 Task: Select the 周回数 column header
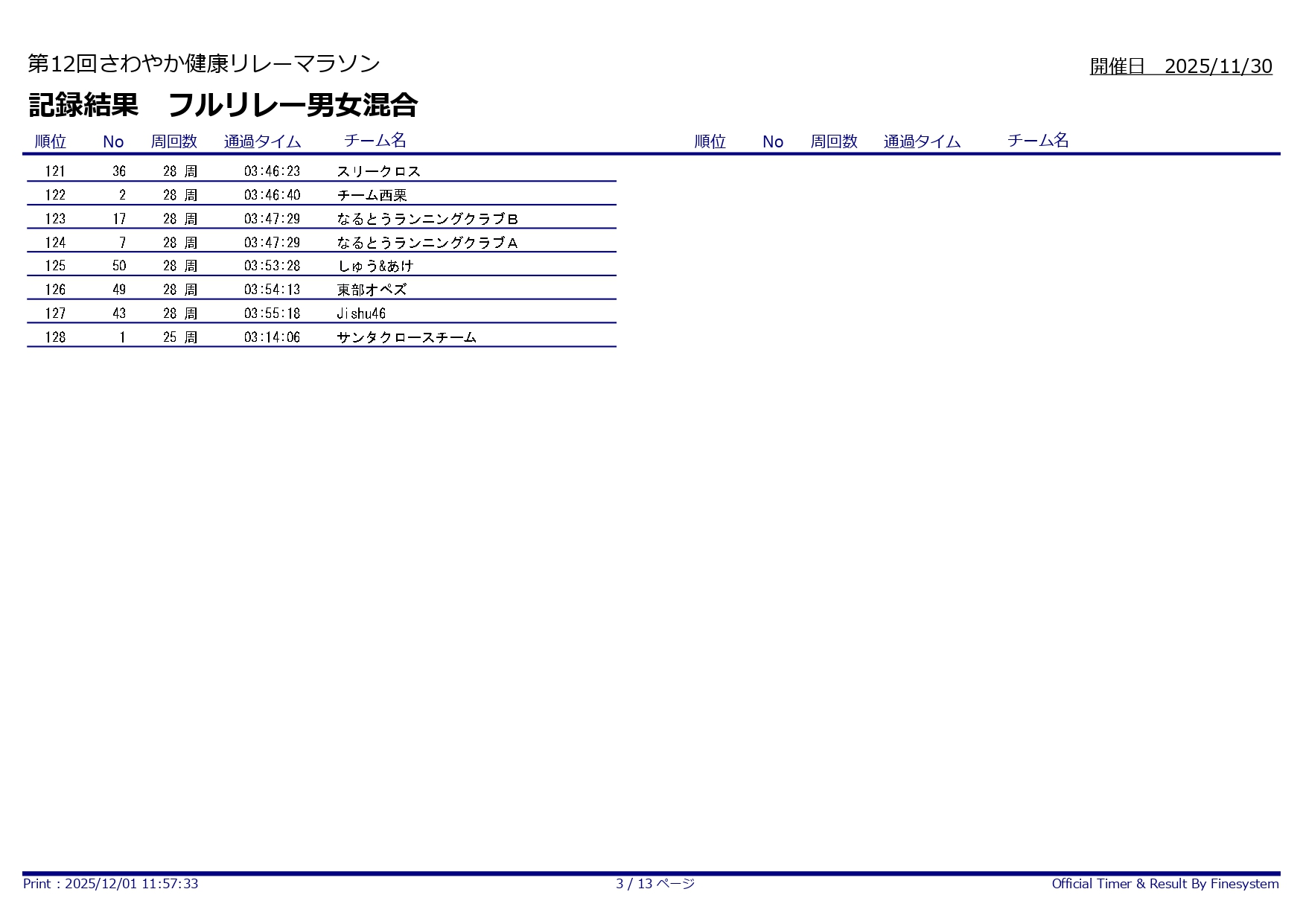click(x=173, y=141)
